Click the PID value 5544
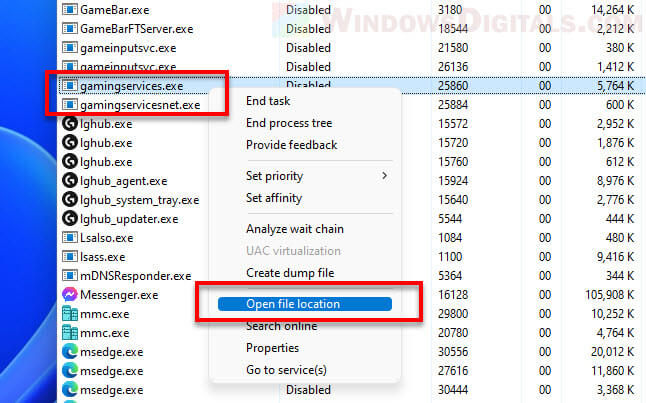Viewport: 646px width, 403px height. click(x=450, y=219)
